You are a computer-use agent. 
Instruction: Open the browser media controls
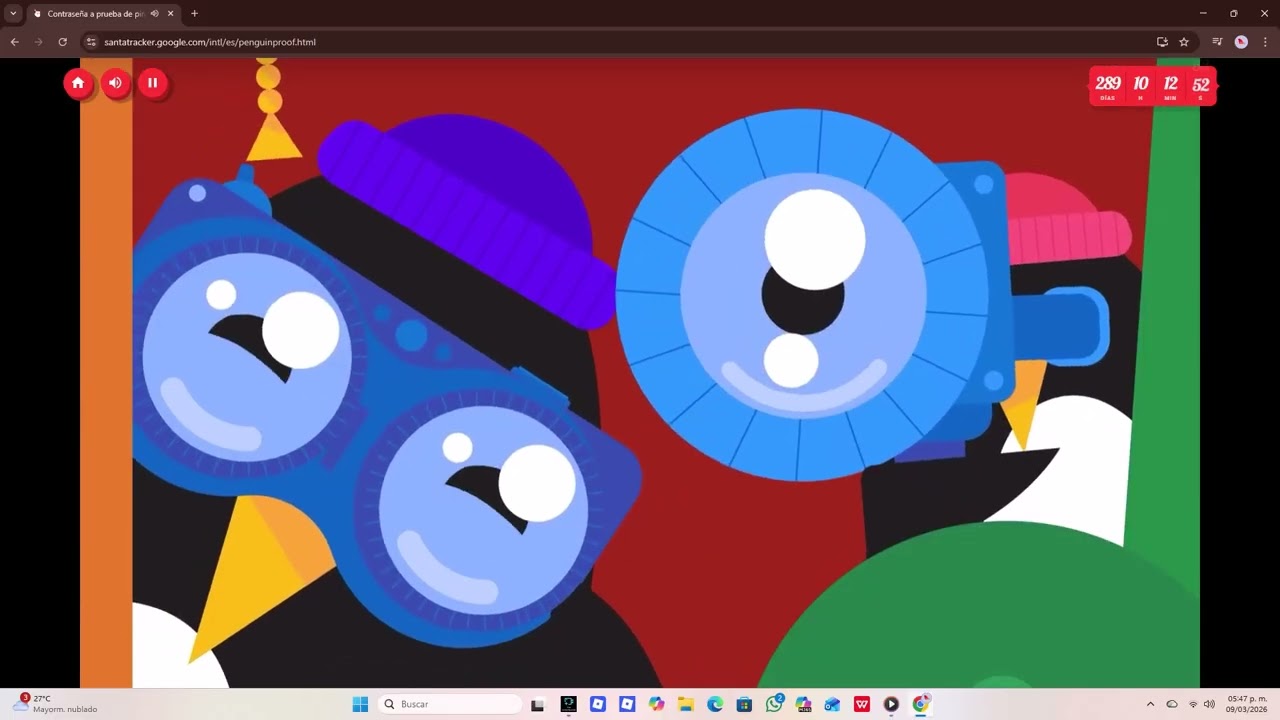pyautogui.click(x=1217, y=42)
